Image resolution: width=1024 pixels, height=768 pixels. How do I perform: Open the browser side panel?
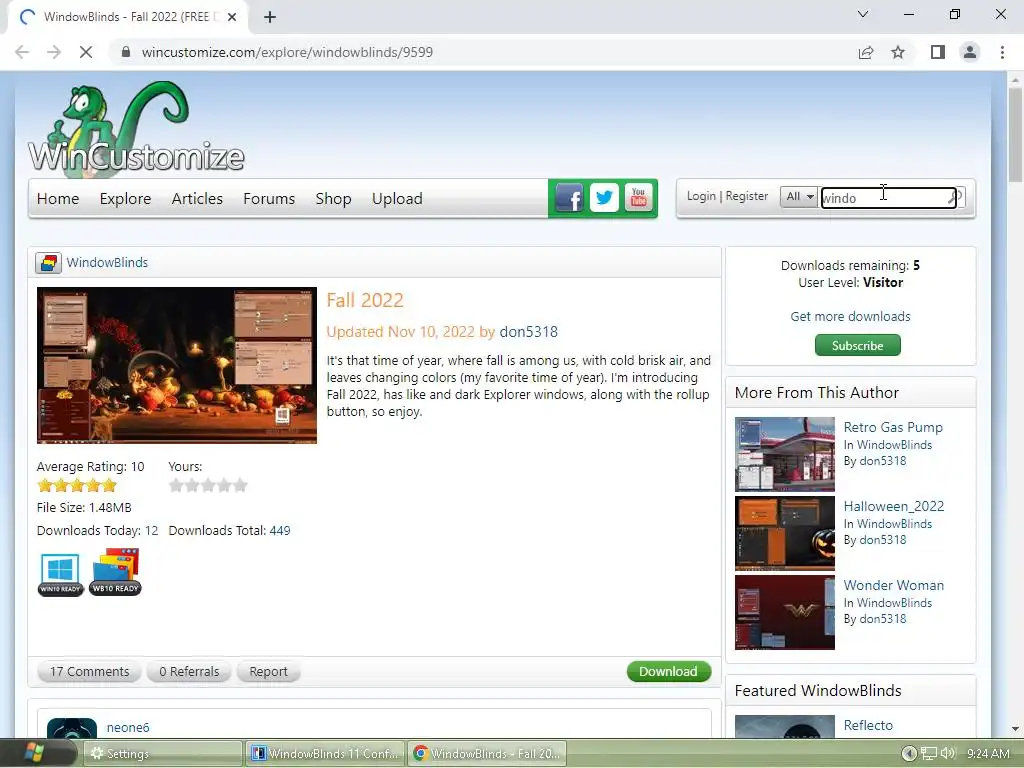tap(938, 52)
